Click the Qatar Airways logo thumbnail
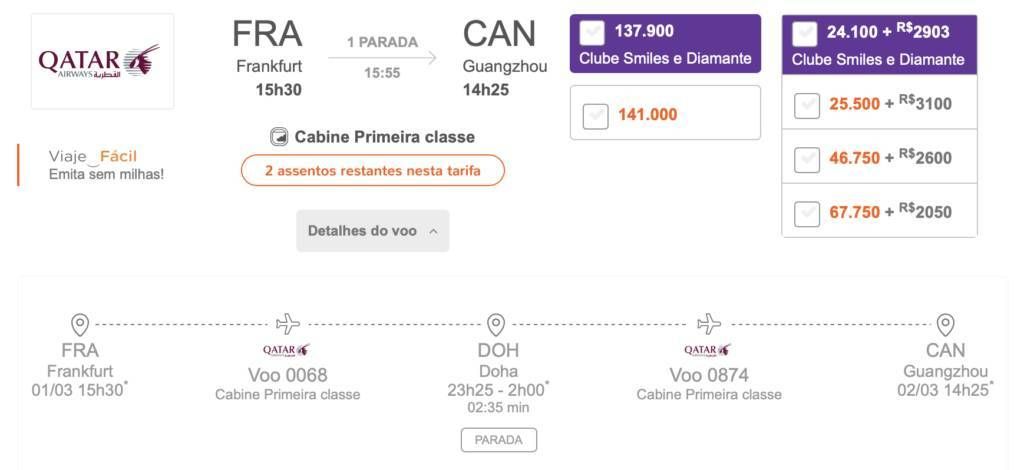Screen dimensions: 1024x470 (x=103, y=61)
